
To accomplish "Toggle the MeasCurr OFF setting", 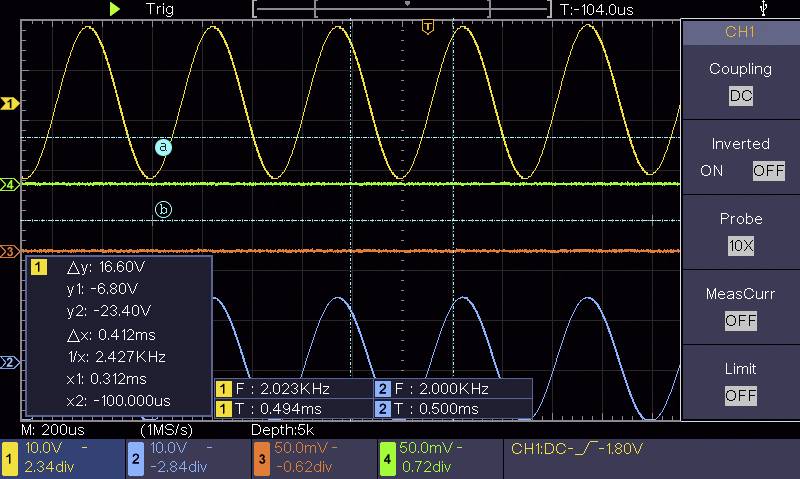I will (740, 321).
